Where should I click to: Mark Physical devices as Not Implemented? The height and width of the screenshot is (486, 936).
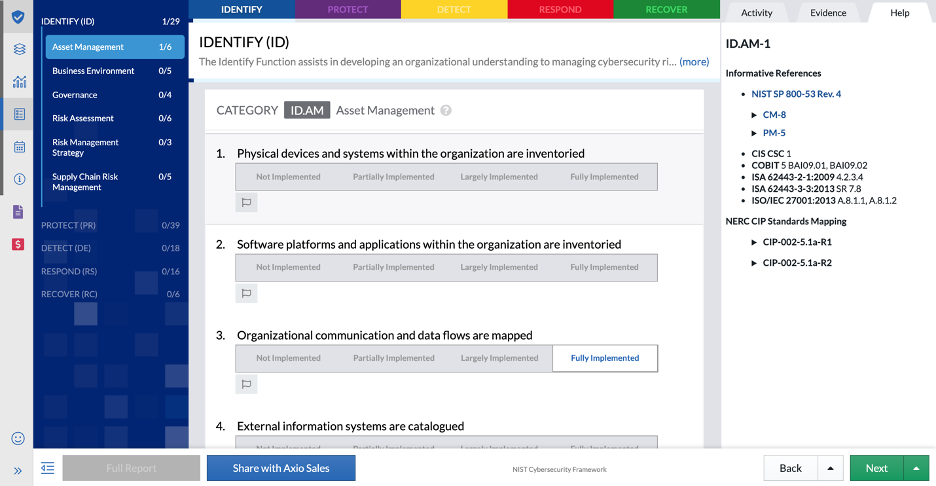pos(288,177)
